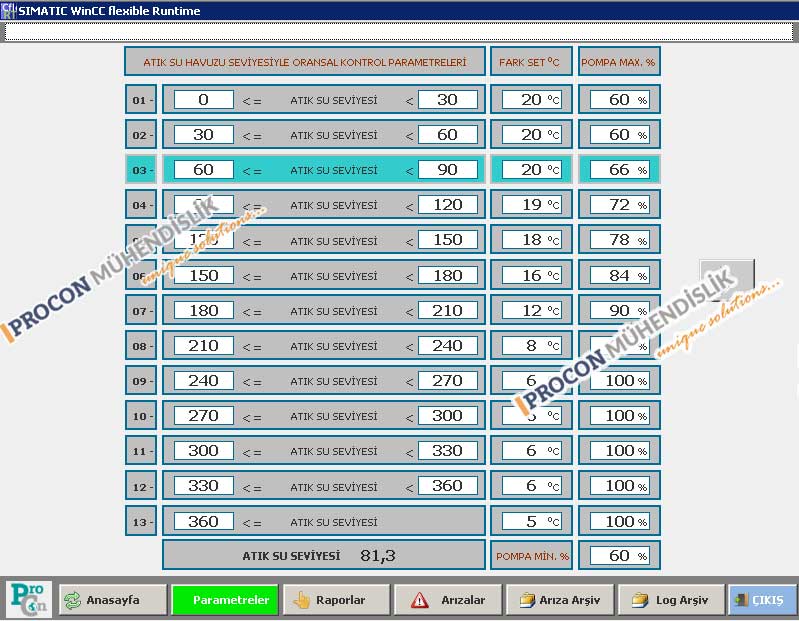Edit row 10 Pompa Max 100 %
Image resolution: width=799 pixels, height=621 pixels.
coord(619,416)
